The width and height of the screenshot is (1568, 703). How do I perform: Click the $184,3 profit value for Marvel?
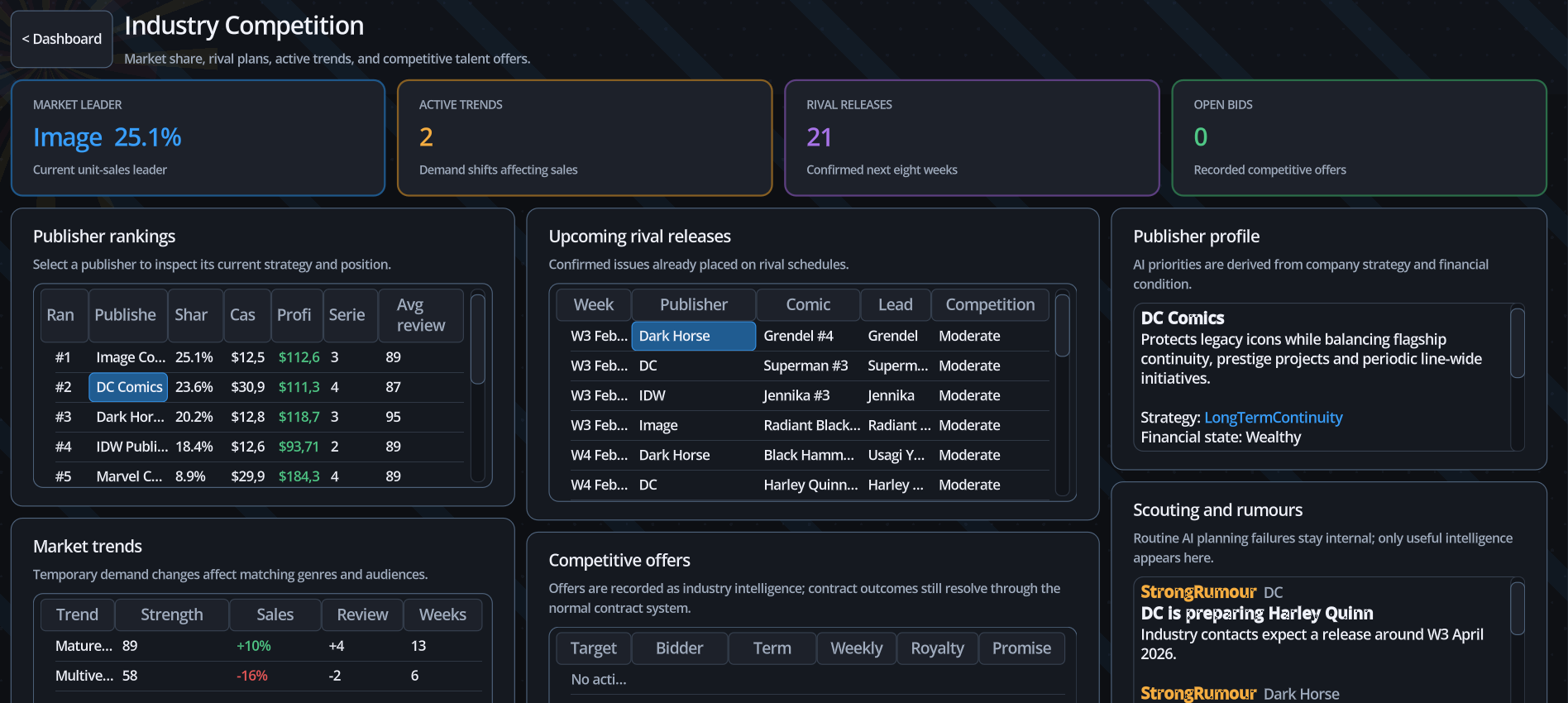pos(299,476)
